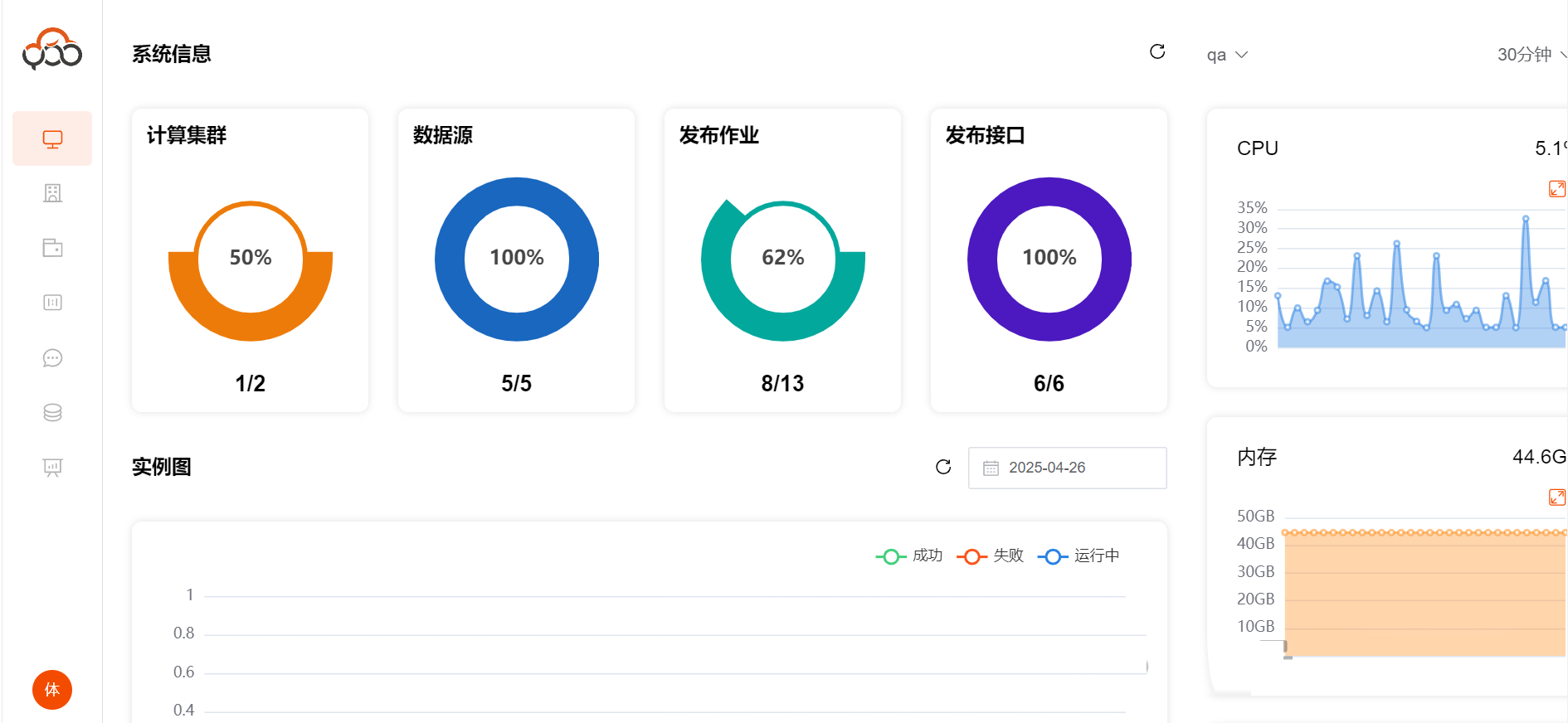The image size is (1568, 723).
Task: Toggle the 成功 series in chart legend
Action: 910,556
